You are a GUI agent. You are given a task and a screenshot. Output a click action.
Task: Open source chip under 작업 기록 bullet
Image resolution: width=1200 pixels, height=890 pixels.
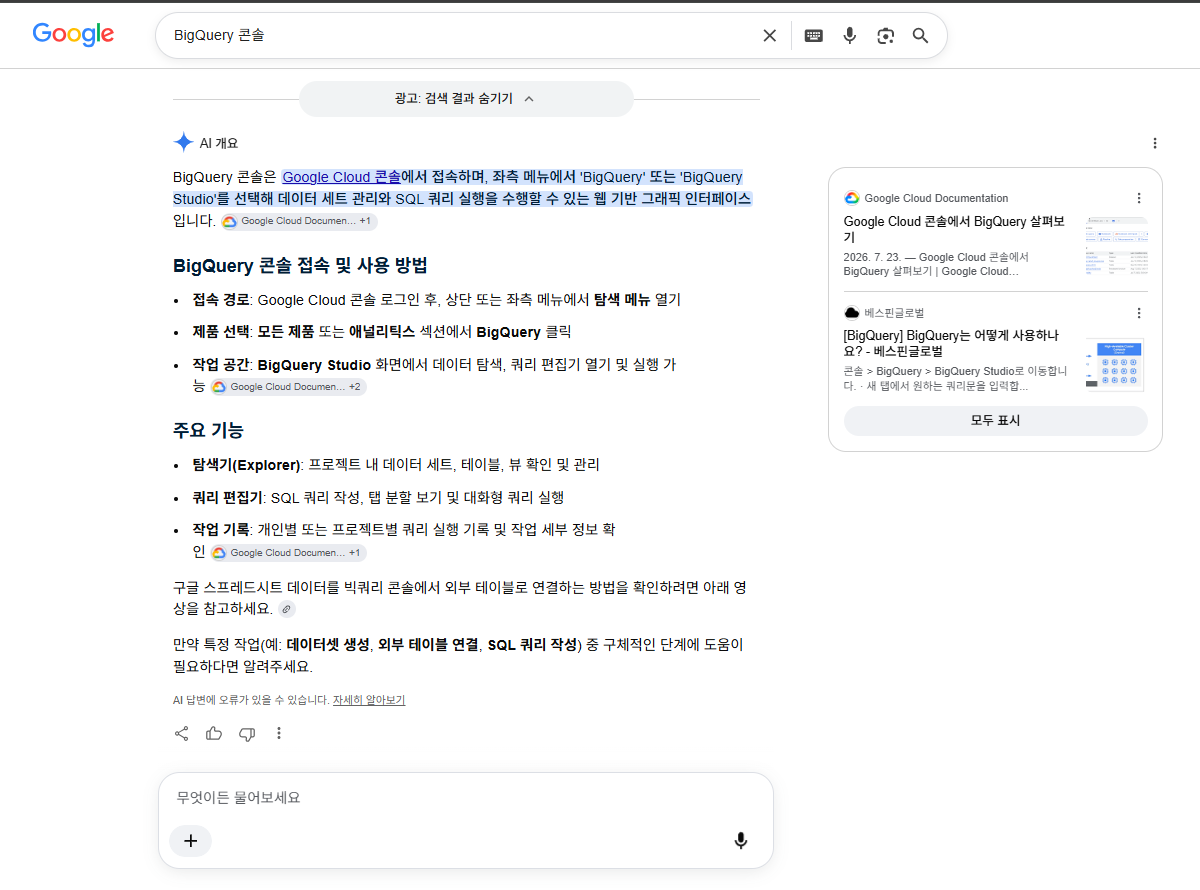[288, 553]
